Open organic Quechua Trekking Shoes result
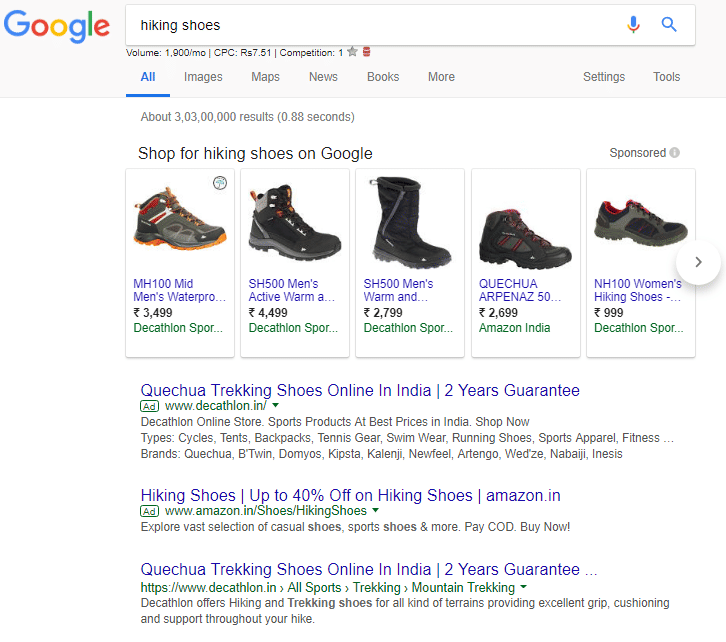 pos(369,569)
